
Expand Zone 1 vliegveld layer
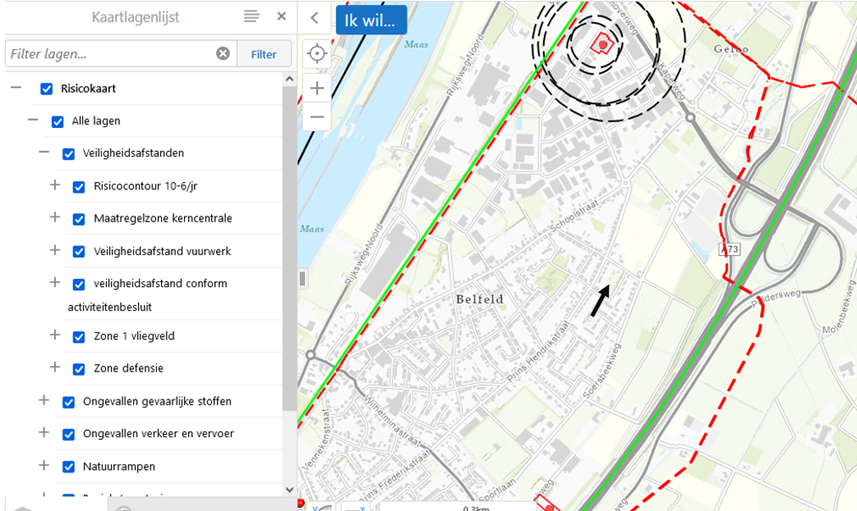(x=55, y=334)
